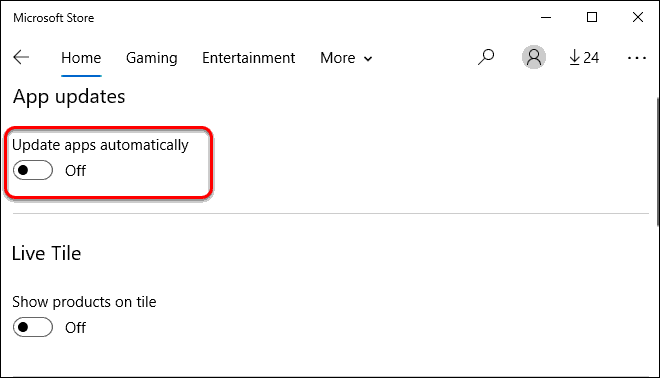
Task: Enable the Show products on tile switch
Action: pos(33,327)
